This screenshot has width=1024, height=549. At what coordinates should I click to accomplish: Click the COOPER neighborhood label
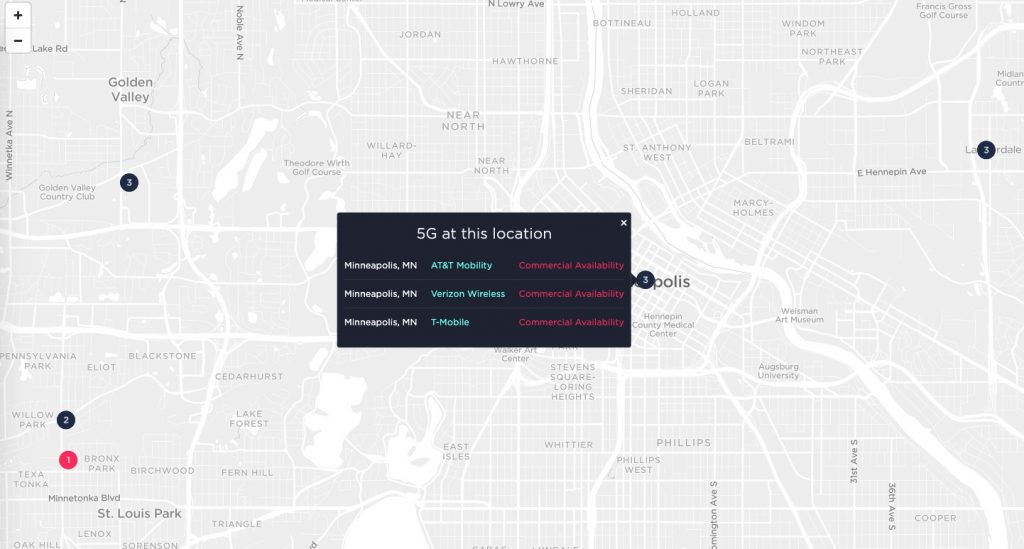click(x=935, y=518)
